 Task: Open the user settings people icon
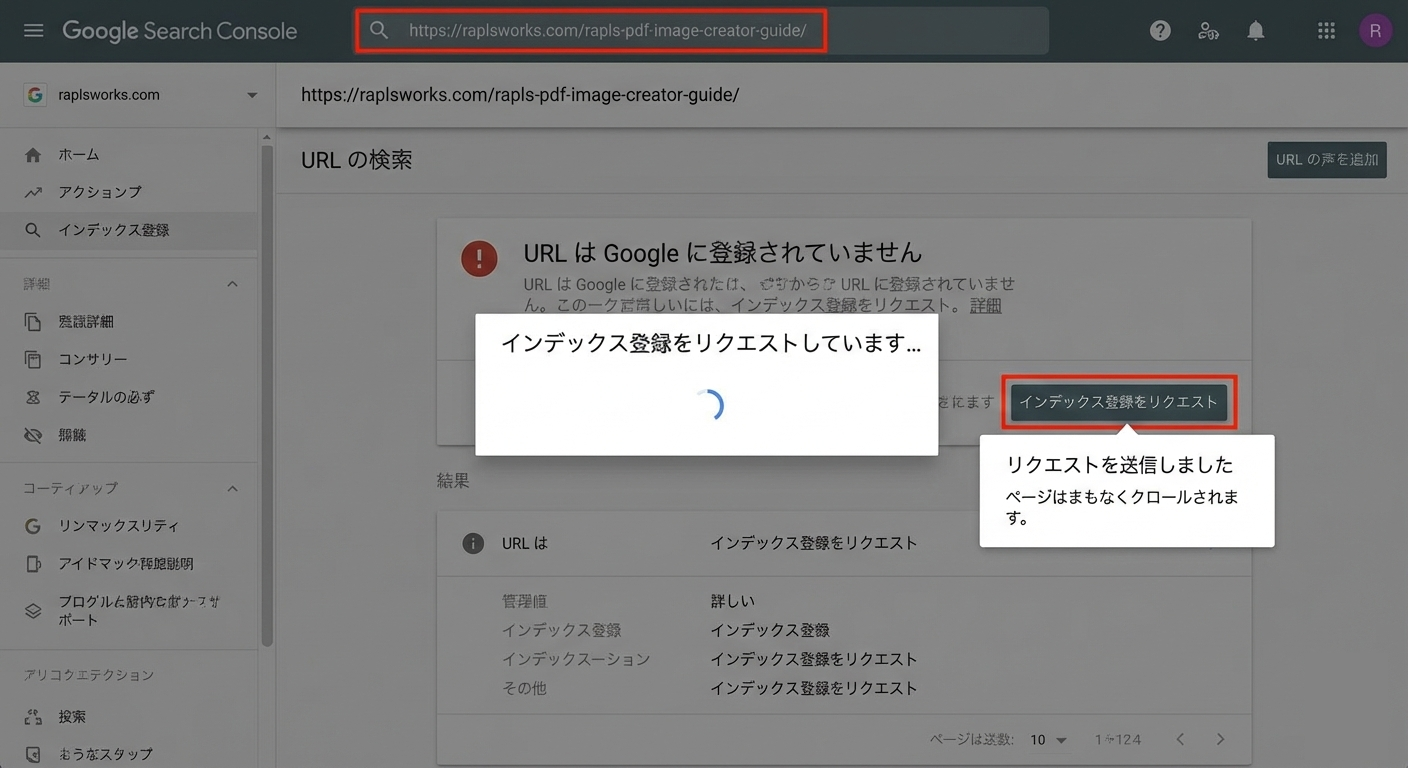tap(1208, 31)
